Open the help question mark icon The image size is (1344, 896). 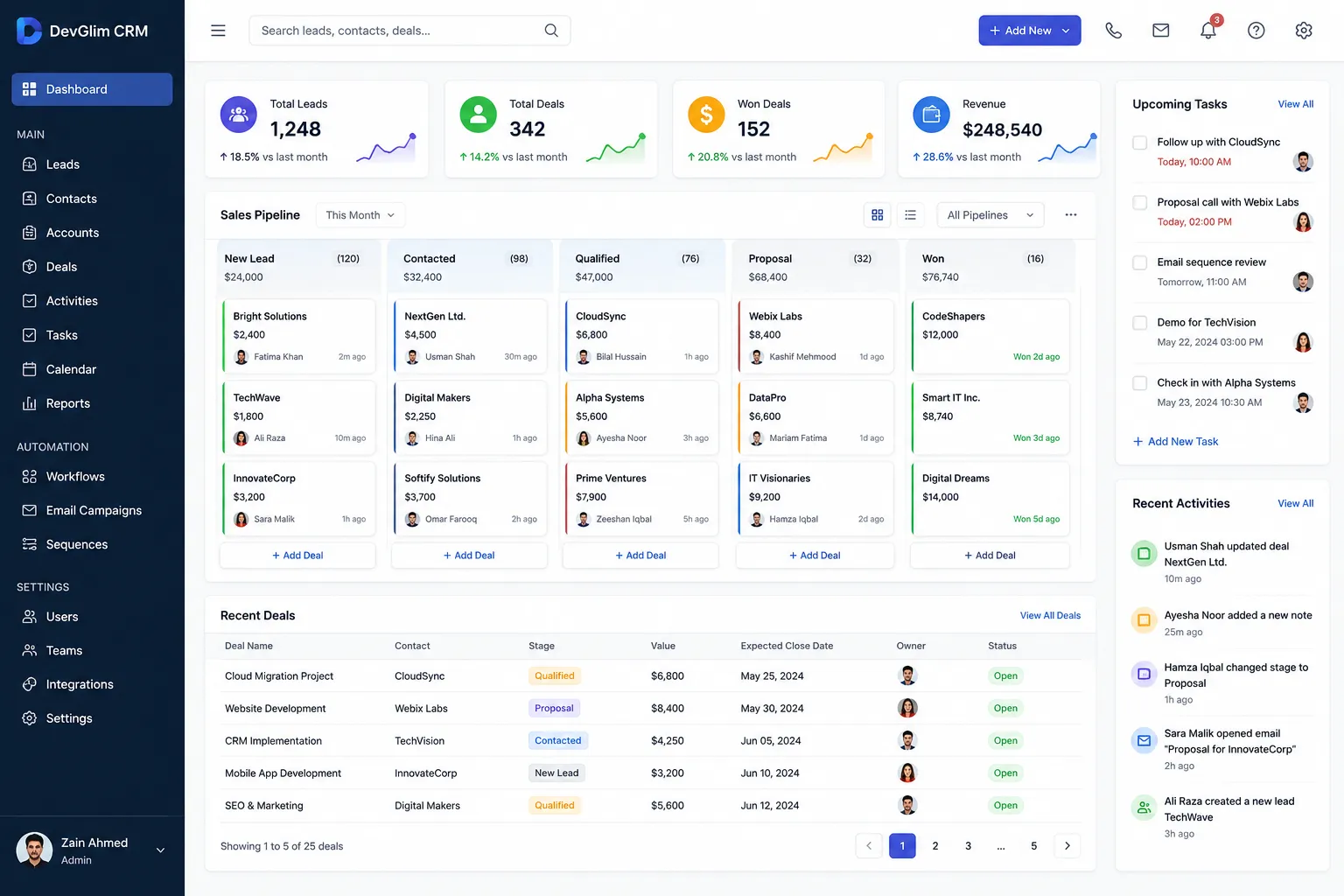[x=1256, y=31]
